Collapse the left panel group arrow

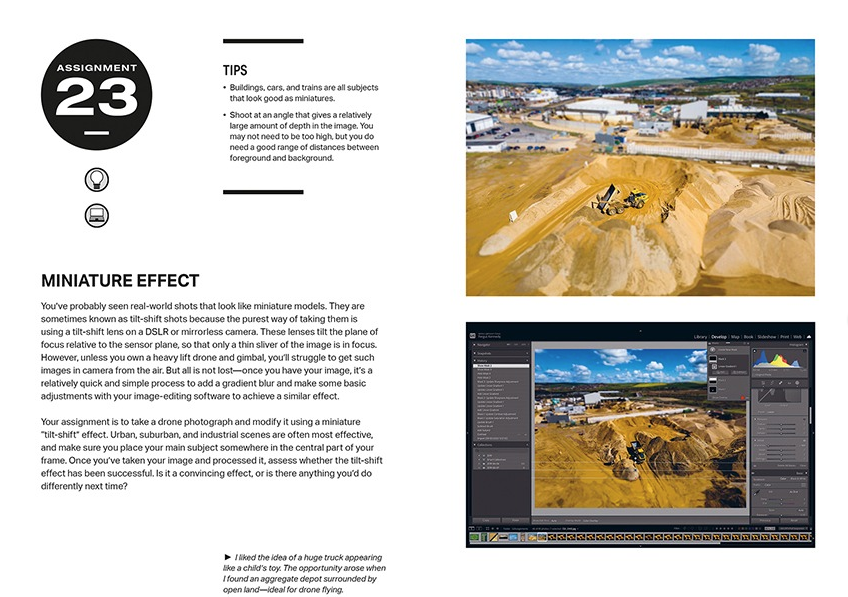point(467,433)
